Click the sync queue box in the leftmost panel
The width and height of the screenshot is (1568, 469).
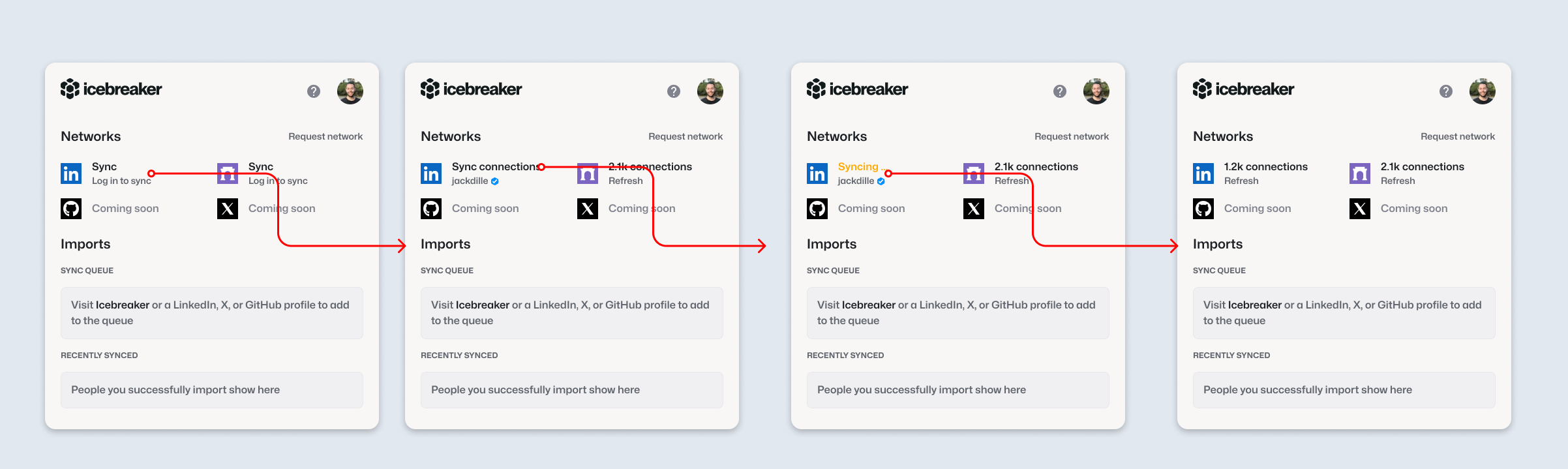pos(212,313)
